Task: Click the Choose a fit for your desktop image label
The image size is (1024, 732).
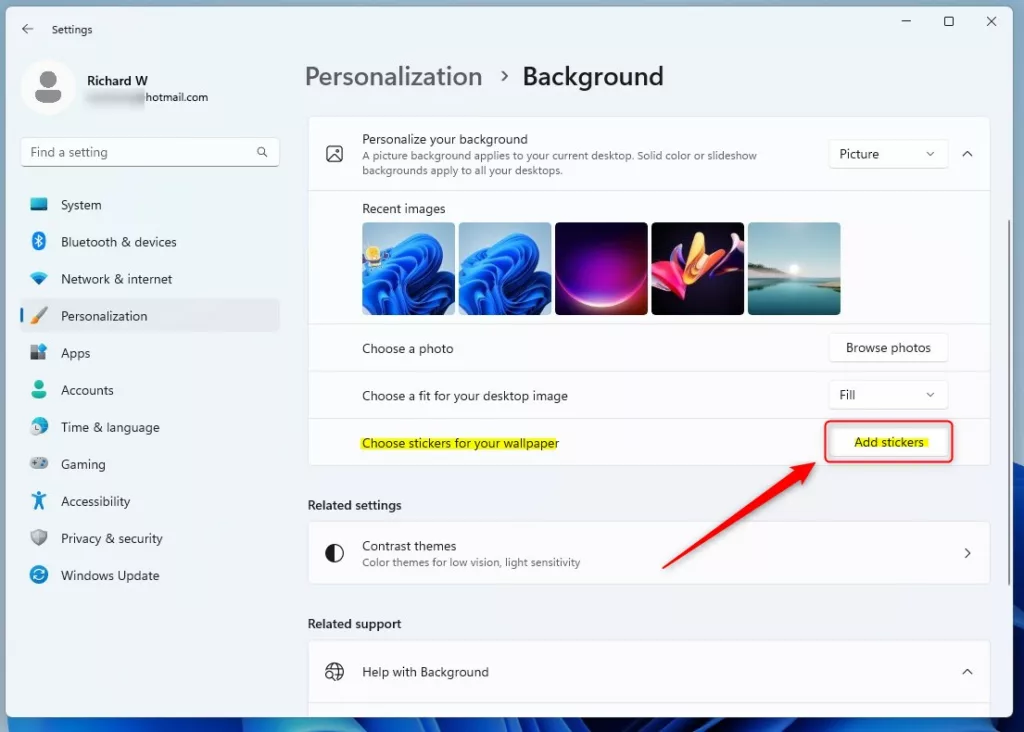Action: [465, 396]
